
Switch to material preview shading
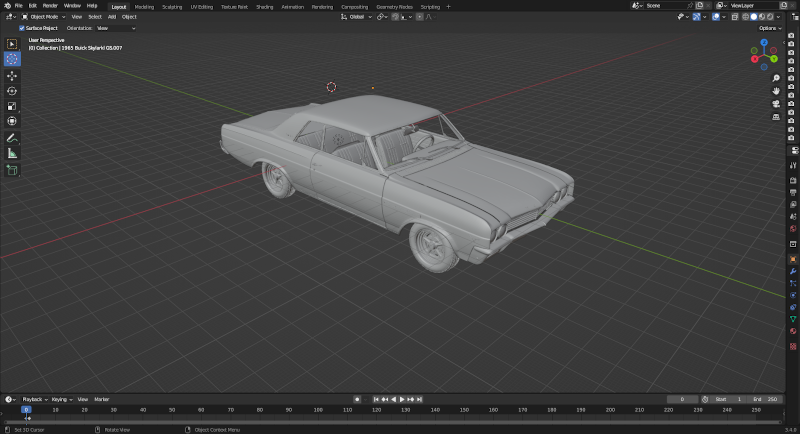tap(762, 17)
